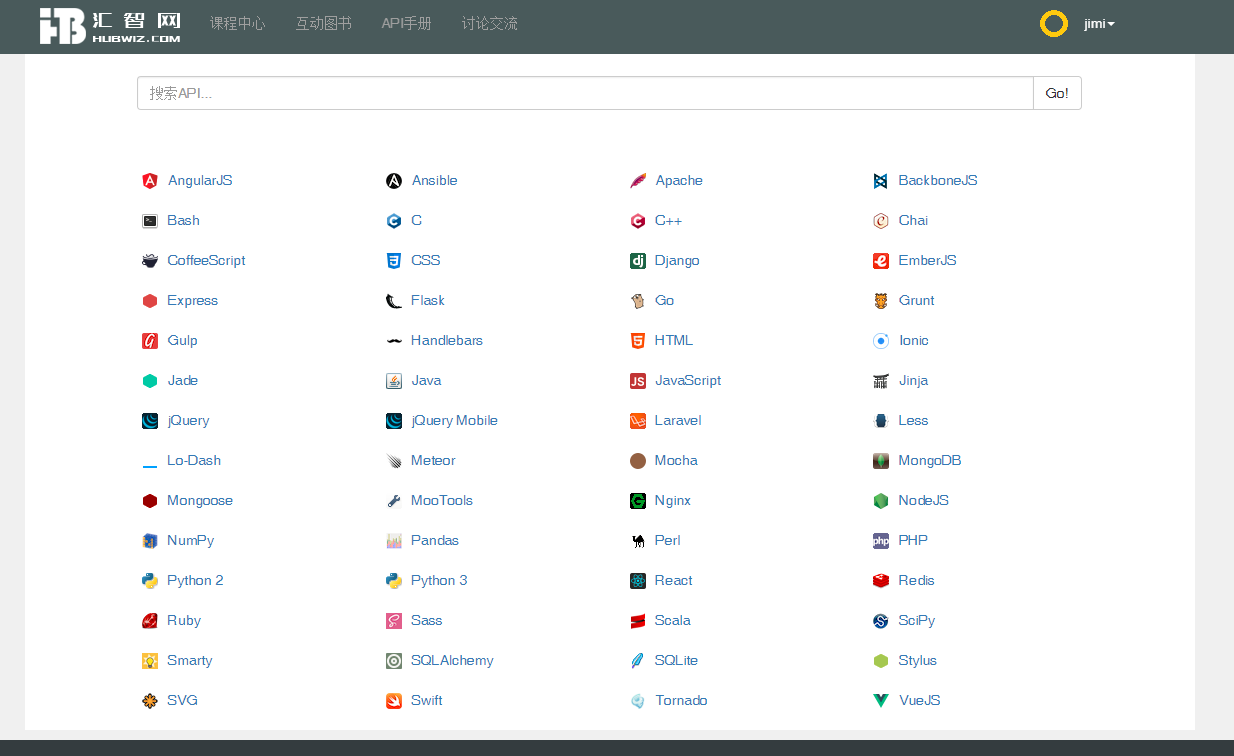The image size is (1234, 756).
Task: Open the MongoDB API link
Action: coord(929,461)
